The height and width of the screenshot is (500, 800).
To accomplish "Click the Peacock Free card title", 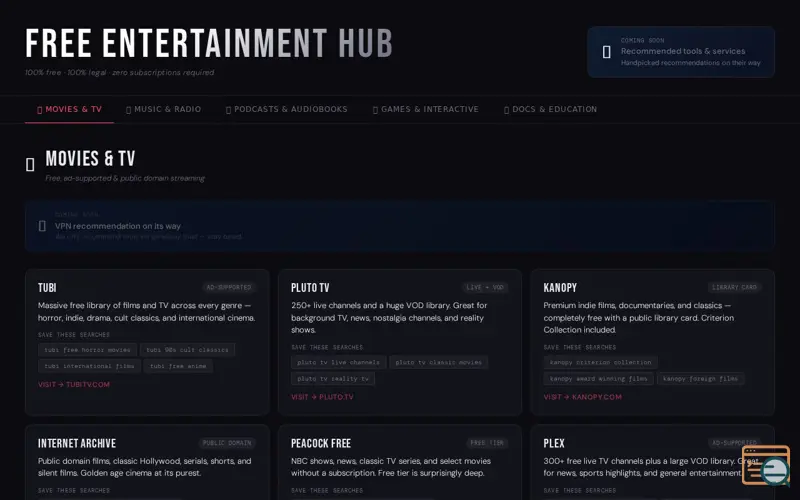I will click(321, 443).
